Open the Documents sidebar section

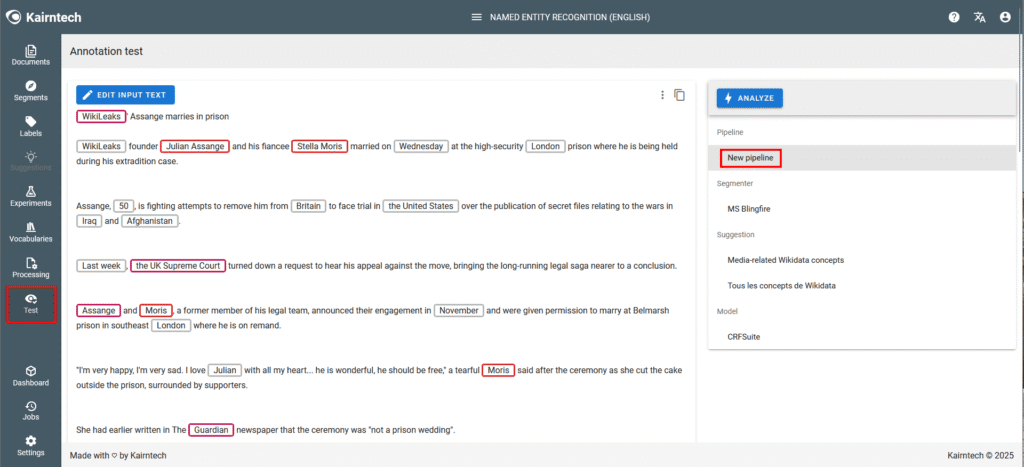(x=31, y=55)
